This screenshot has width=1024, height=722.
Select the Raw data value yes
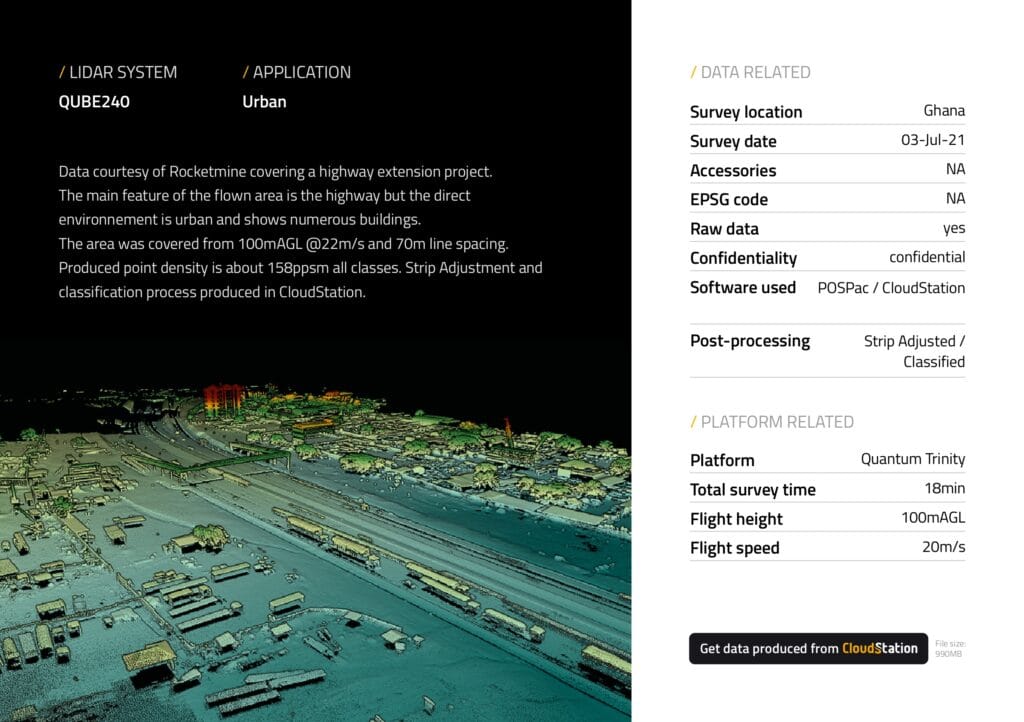[953, 228]
